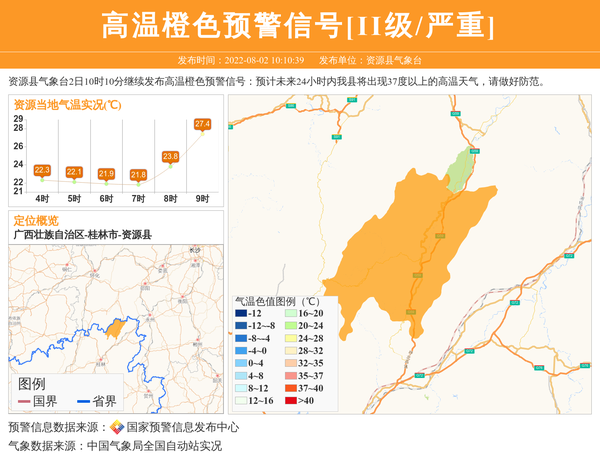Click the 国家预警信息发布中心 diamond logo
Screen dimensions: 600x471
pos(117,427)
